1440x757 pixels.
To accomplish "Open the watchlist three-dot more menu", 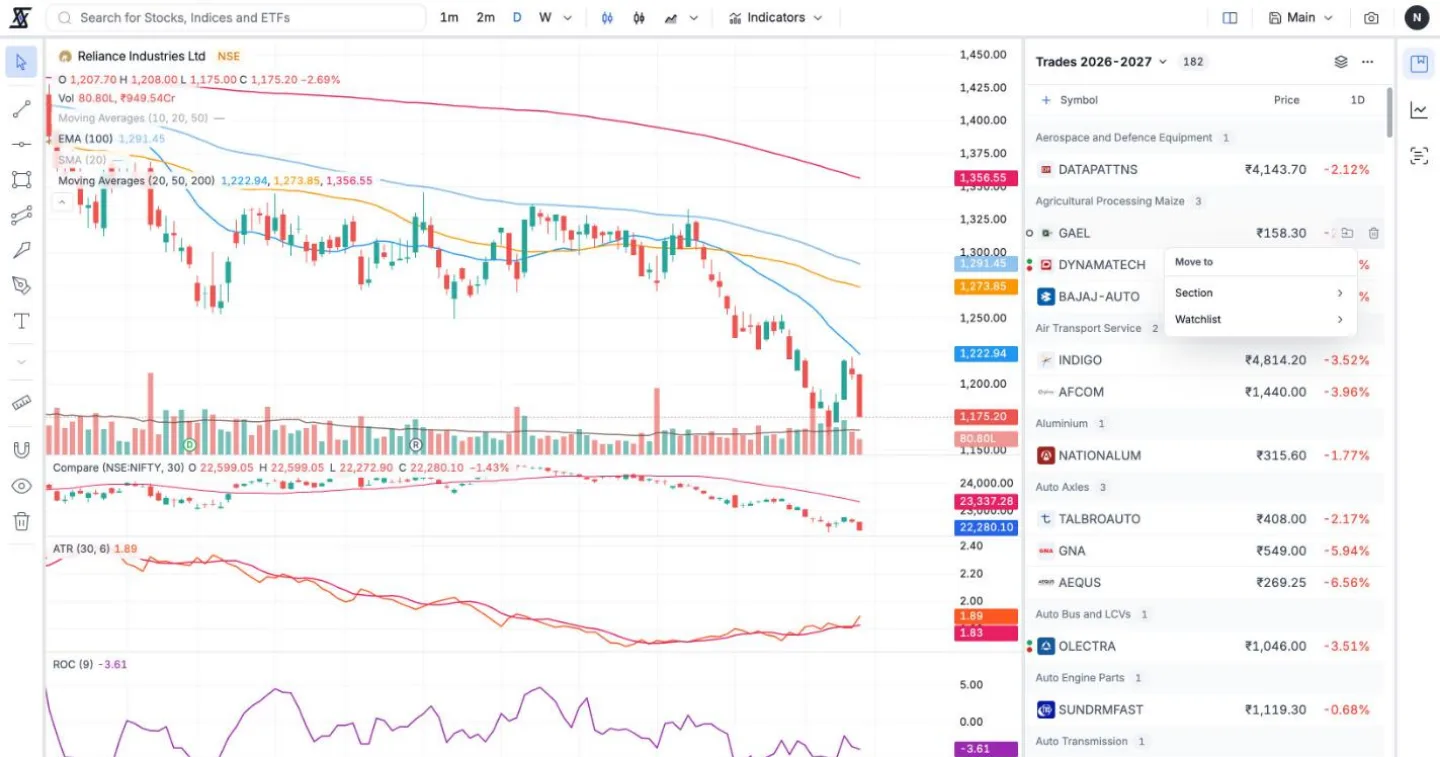I will (1367, 62).
